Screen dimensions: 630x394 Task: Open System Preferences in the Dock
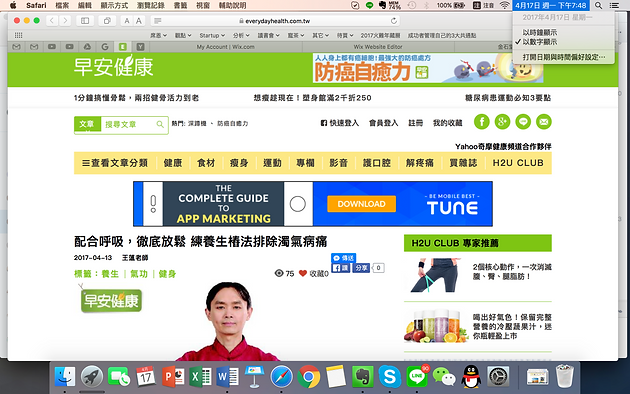point(498,376)
